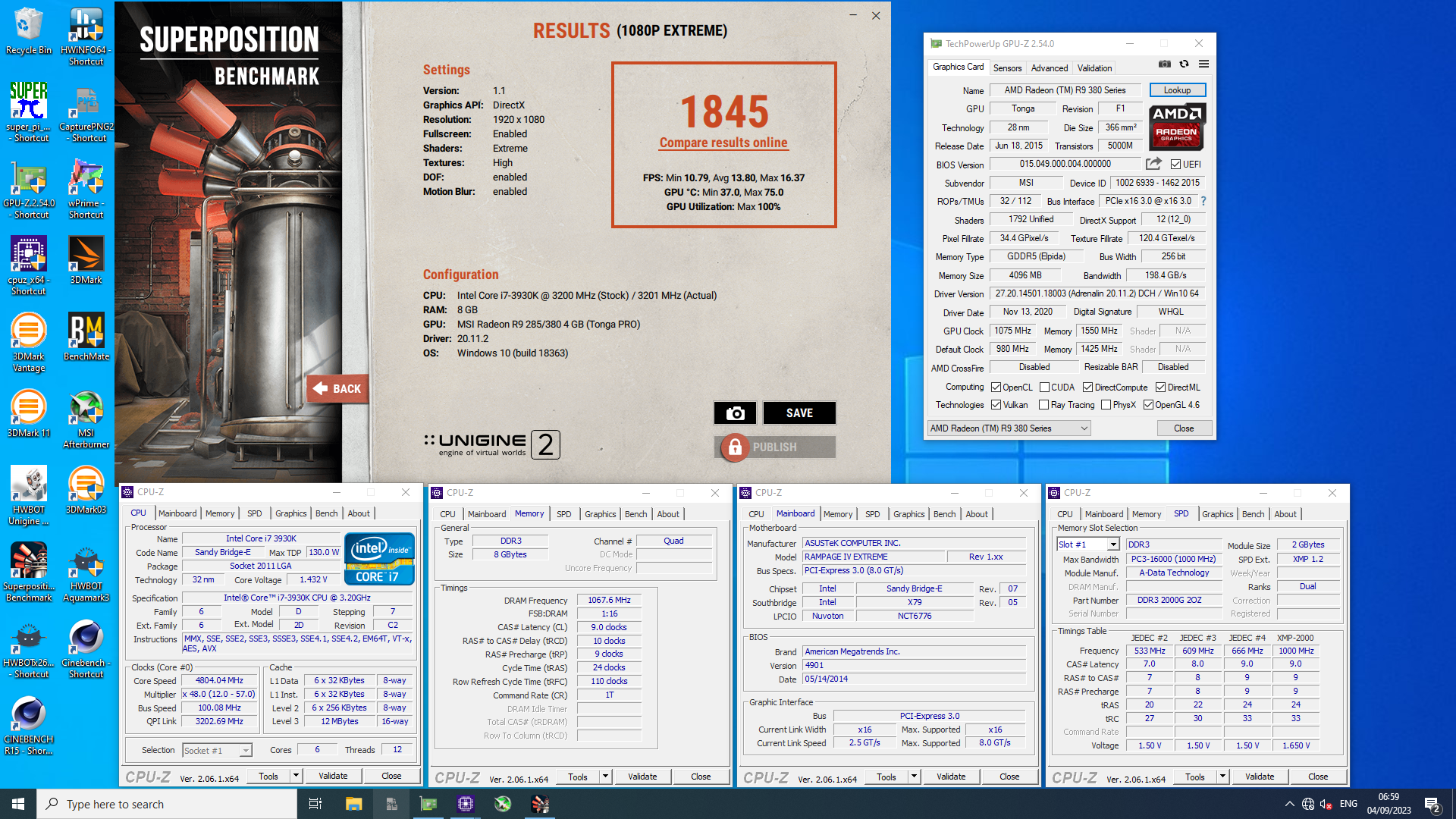1456x819 pixels.
Task: Click Validate button in CPU-Z SPD window
Action: click(1260, 777)
